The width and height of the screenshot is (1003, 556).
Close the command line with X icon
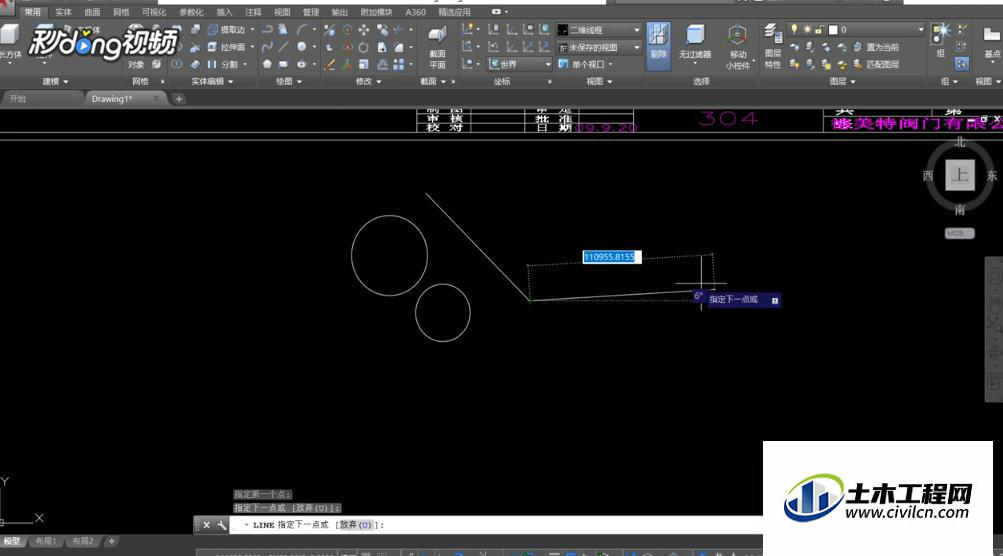(x=207, y=525)
